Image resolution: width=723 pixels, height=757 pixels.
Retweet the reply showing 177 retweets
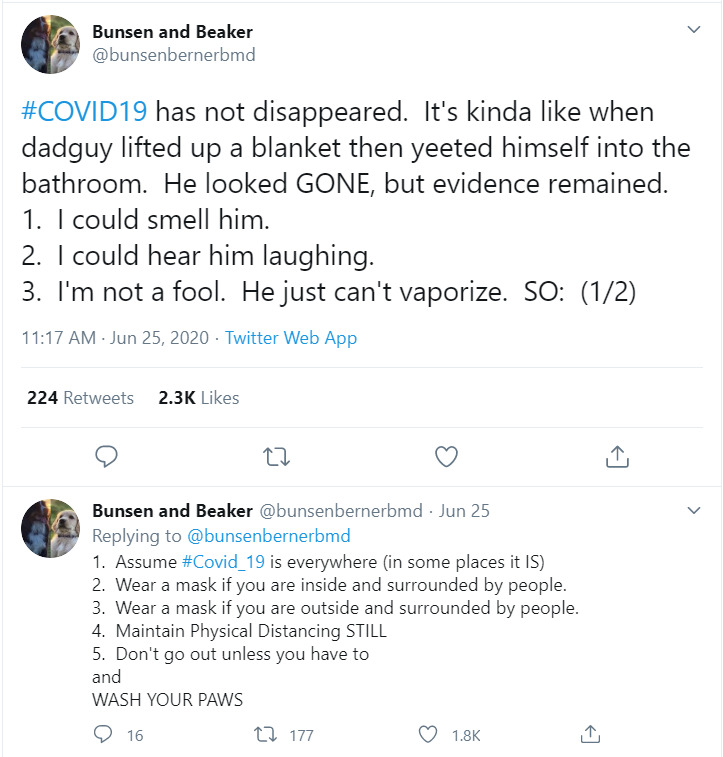(265, 735)
